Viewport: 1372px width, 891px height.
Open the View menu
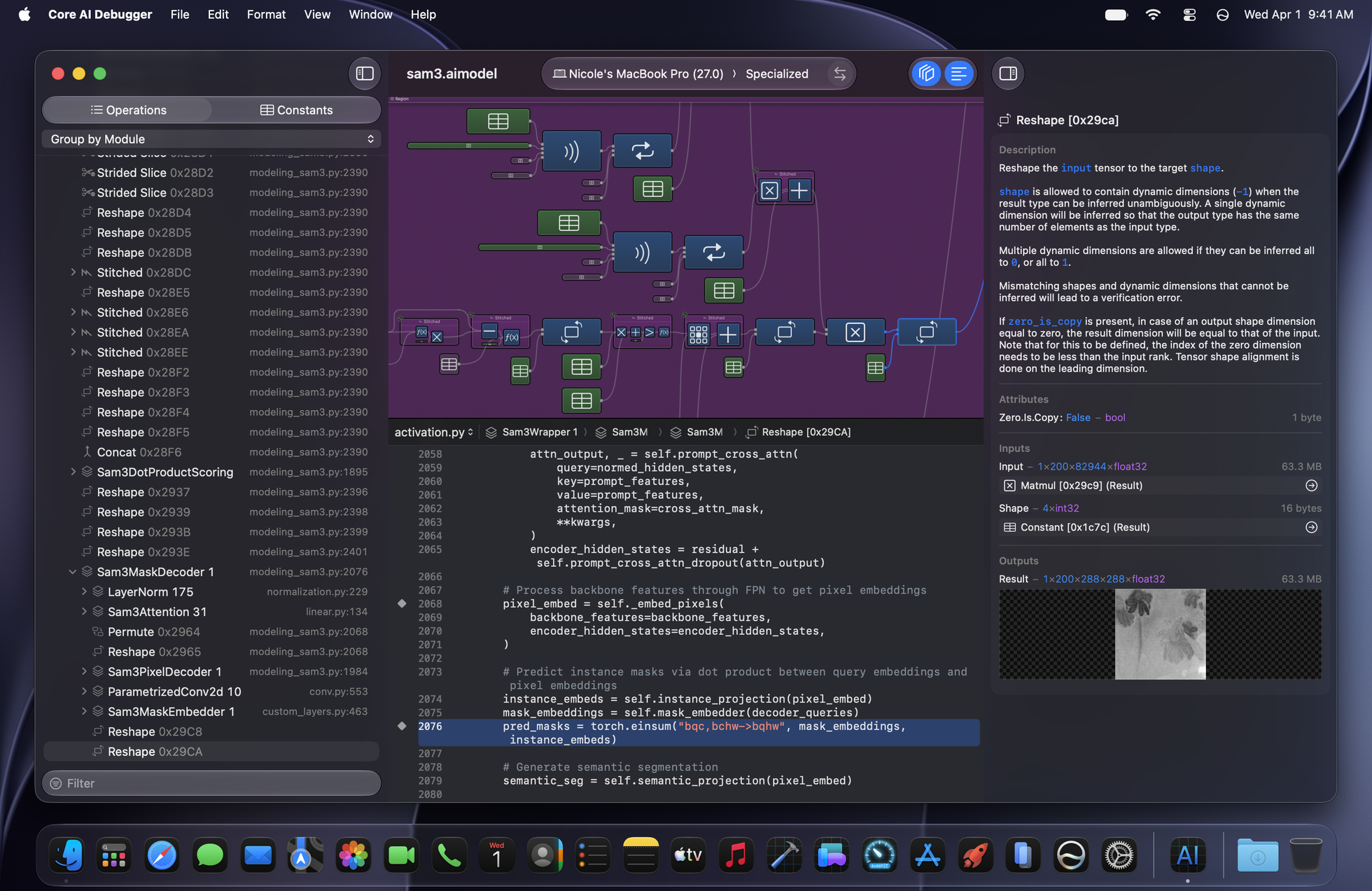[316, 14]
